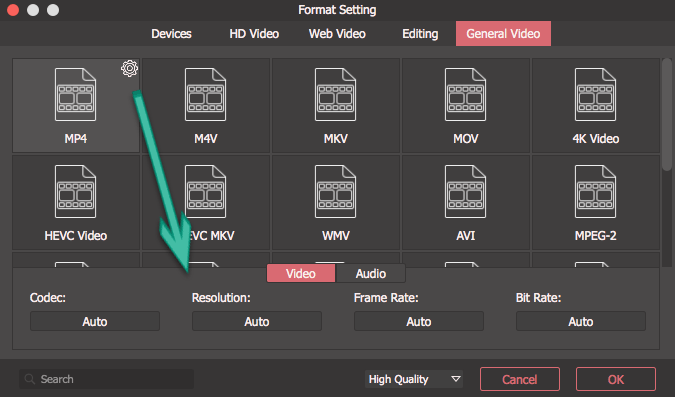675x397 pixels.
Task: Open the MP4 format settings gear
Action: click(129, 68)
